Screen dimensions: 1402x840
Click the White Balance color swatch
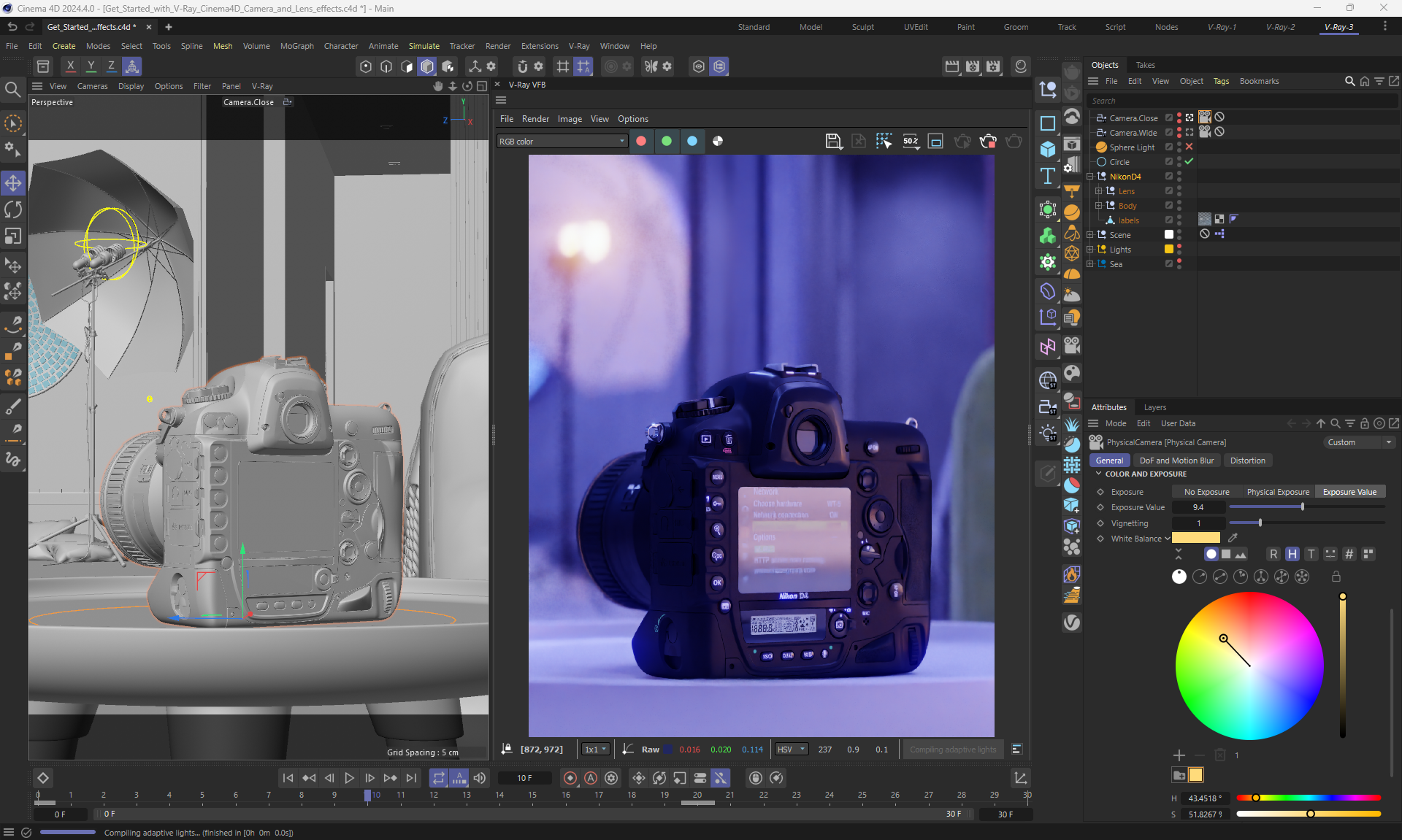point(1195,538)
